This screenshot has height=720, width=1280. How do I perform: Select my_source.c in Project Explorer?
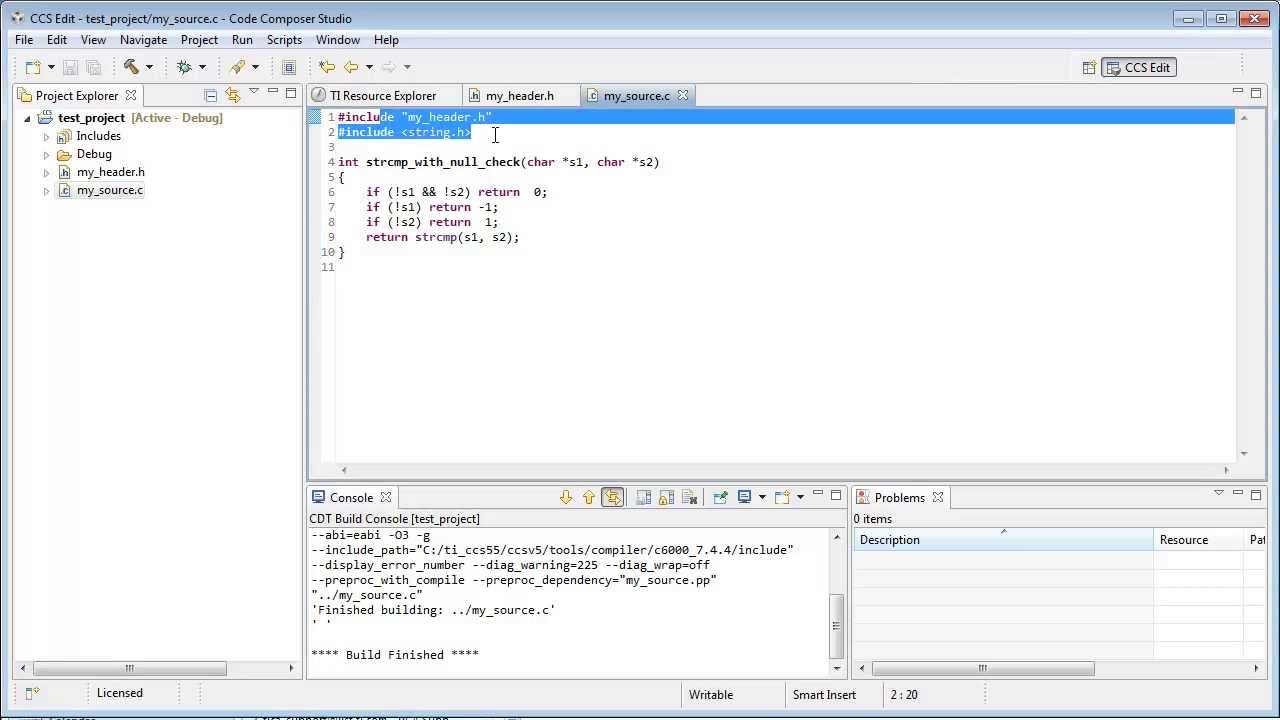tap(109, 190)
